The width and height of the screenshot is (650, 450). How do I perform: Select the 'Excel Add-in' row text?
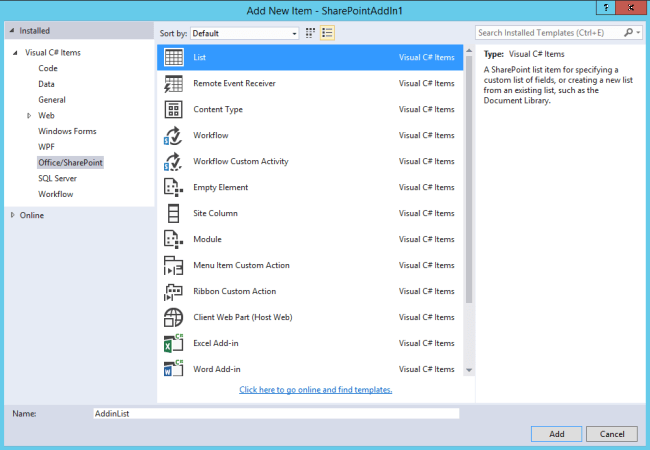(x=216, y=343)
